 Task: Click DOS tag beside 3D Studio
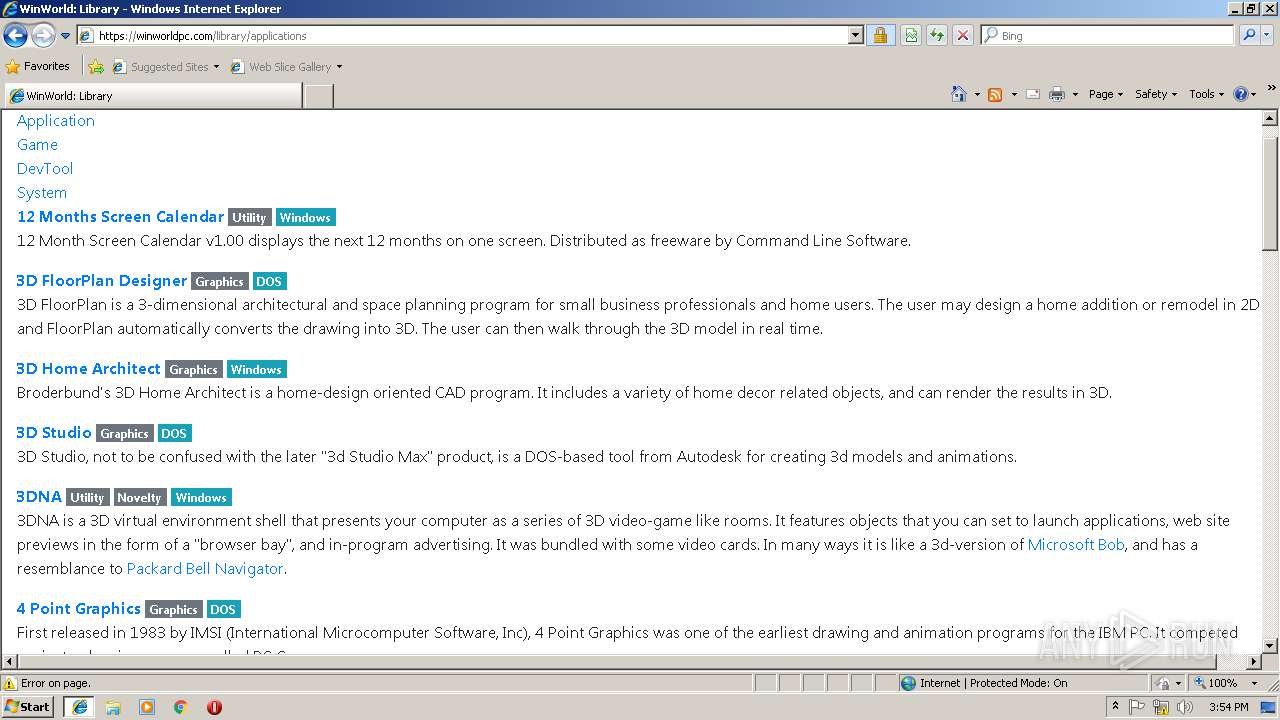coord(174,433)
